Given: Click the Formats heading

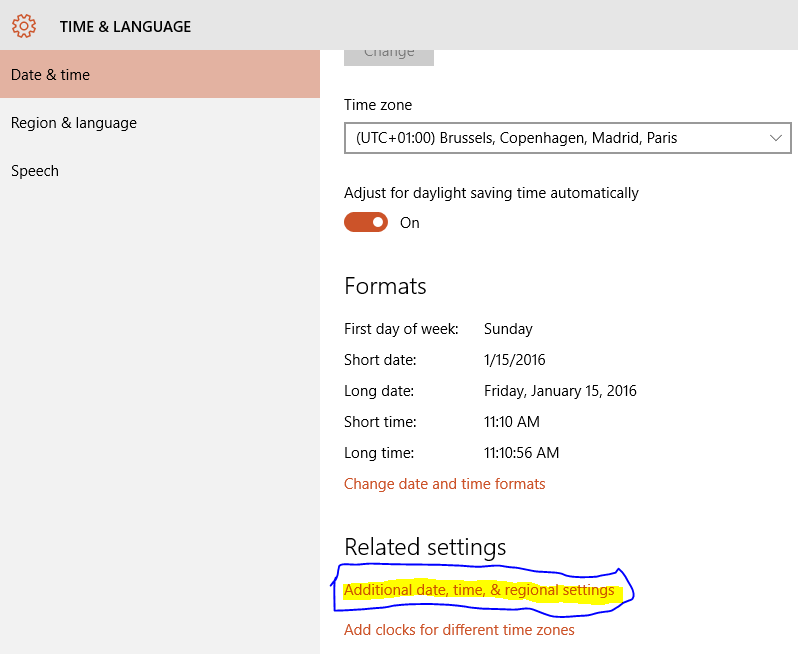Looking at the screenshot, I should tap(385, 286).
